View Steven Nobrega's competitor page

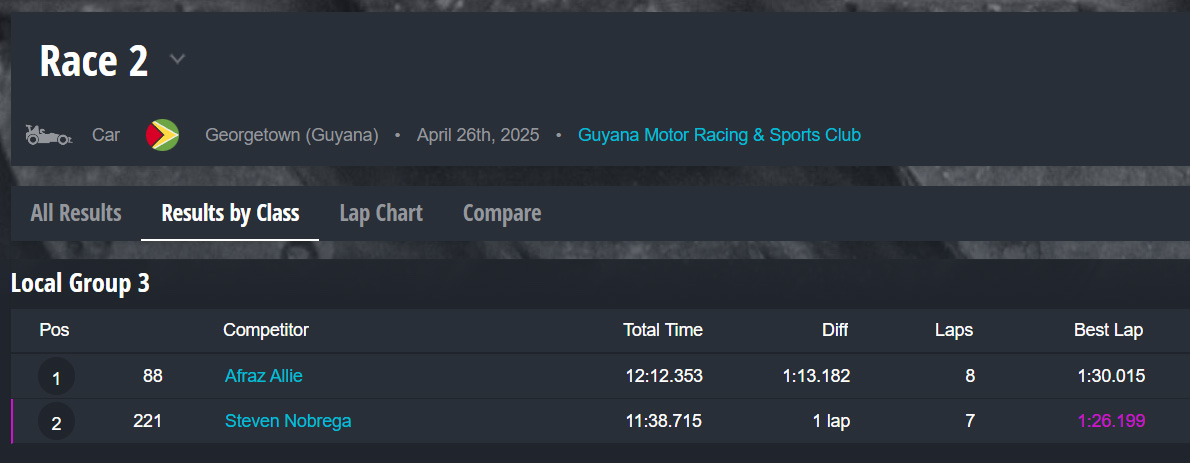point(288,421)
